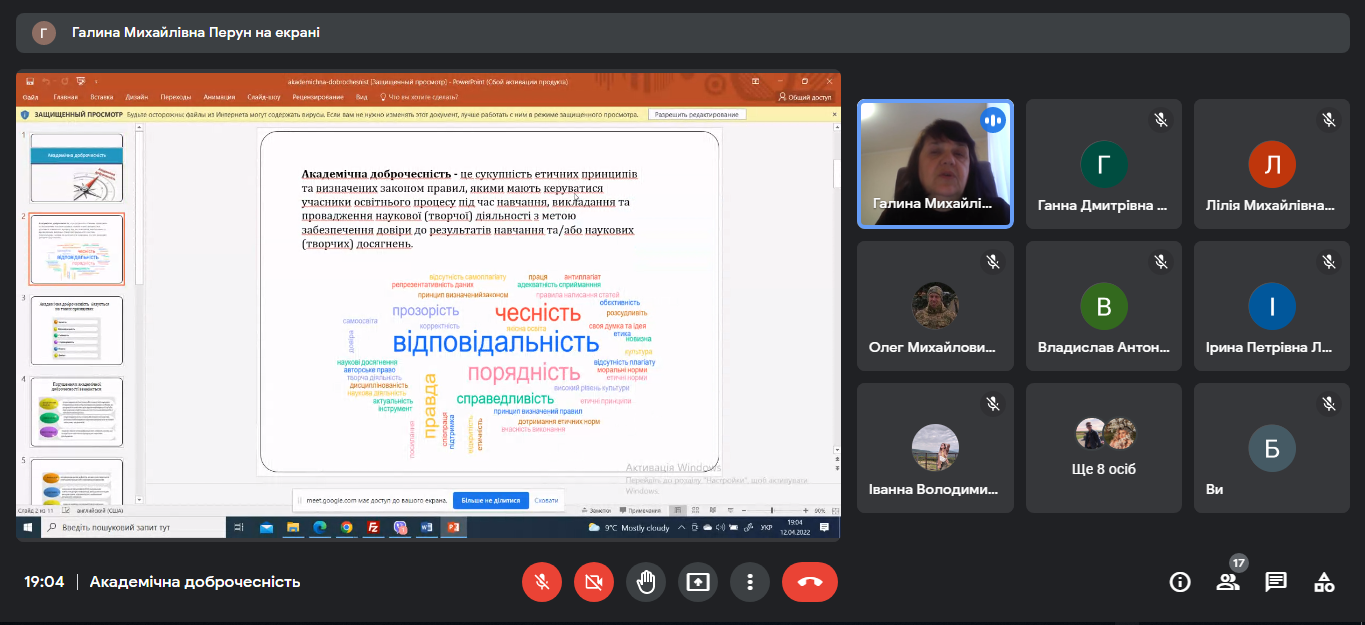Toggle the Заметки notes button in the status bar
This screenshot has height=625, width=1365.
(x=596, y=510)
